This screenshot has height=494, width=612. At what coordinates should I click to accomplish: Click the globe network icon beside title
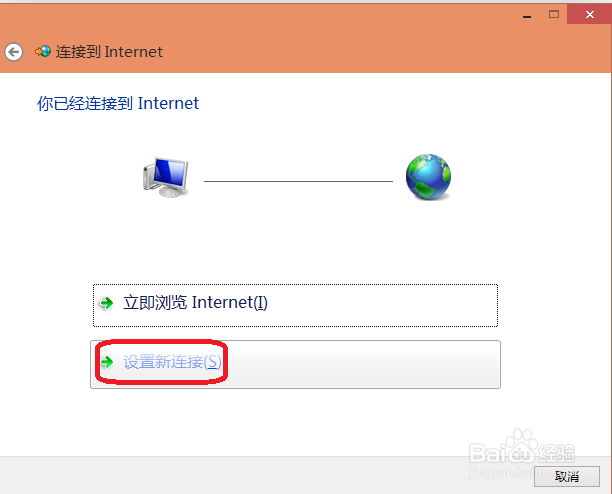coord(43,51)
